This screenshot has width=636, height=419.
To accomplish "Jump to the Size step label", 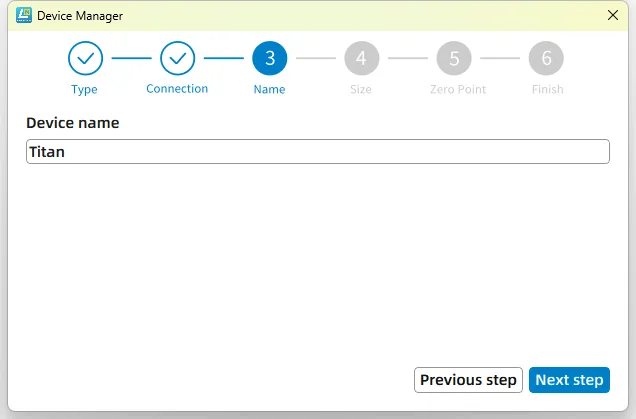I will (x=361, y=89).
